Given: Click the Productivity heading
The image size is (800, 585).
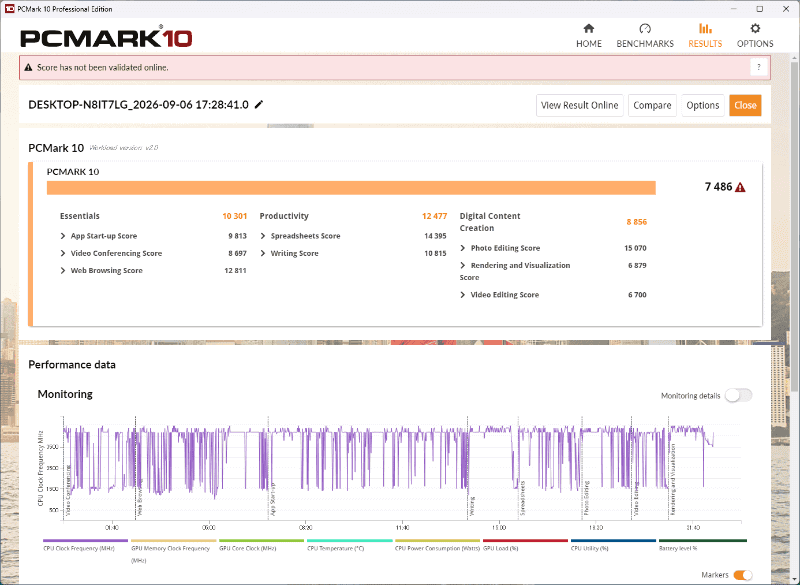Looking at the screenshot, I should [x=284, y=216].
